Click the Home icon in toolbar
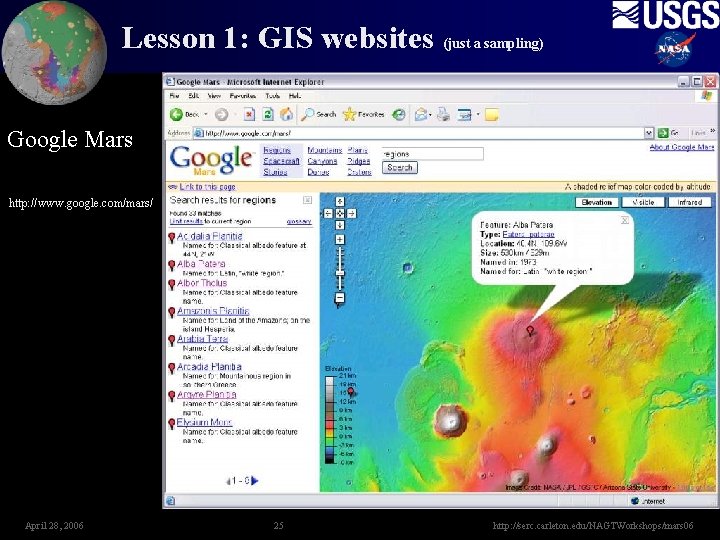The height and width of the screenshot is (540, 720). coord(287,114)
